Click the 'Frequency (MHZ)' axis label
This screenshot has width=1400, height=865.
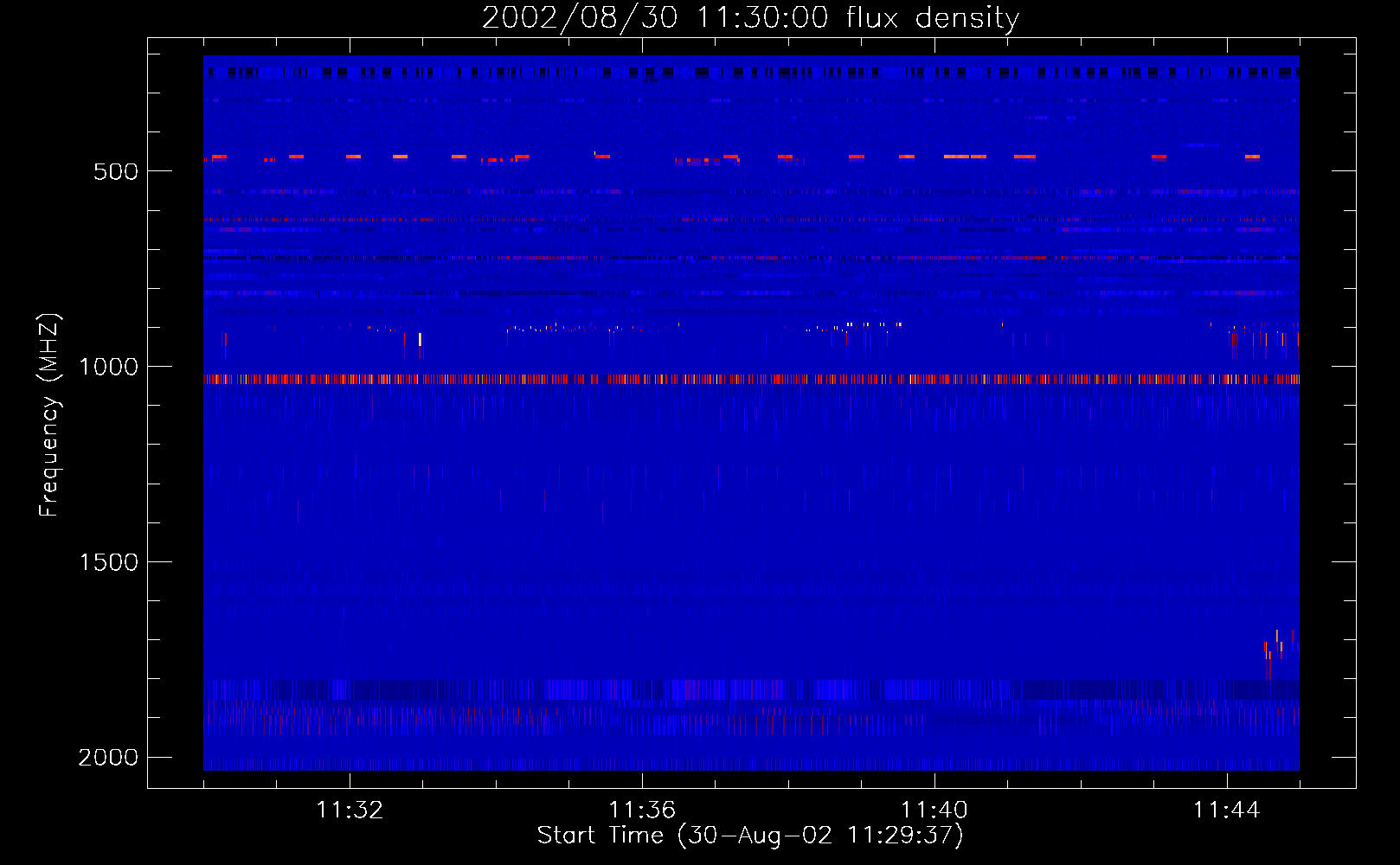49,415
